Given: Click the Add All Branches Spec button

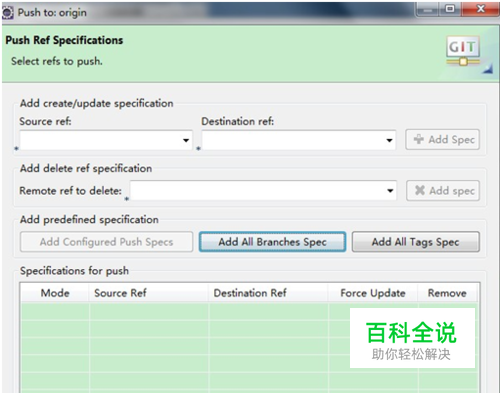Looking at the screenshot, I should tap(272, 242).
